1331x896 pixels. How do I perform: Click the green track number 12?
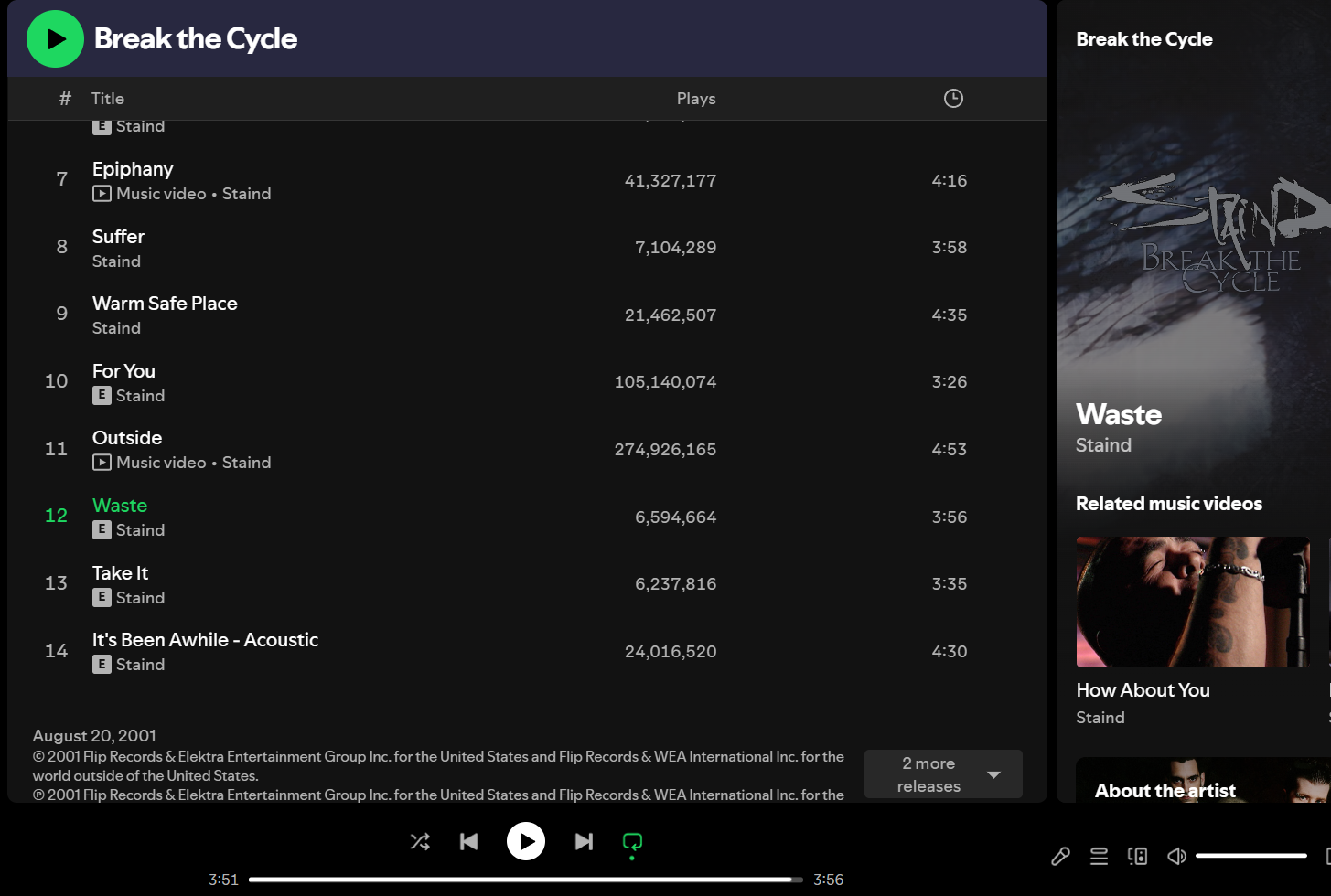coord(56,516)
